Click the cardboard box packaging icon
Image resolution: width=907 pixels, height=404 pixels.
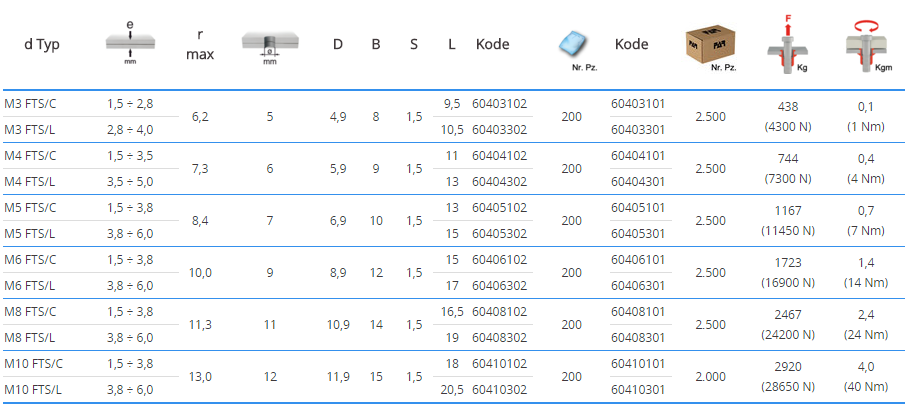(709, 45)
